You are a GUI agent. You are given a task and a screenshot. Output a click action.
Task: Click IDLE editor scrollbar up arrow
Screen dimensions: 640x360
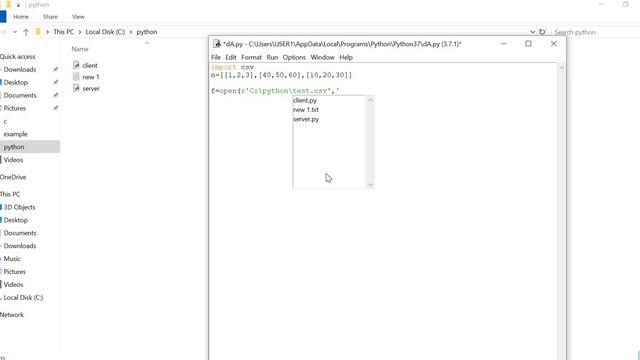(562, 68)
